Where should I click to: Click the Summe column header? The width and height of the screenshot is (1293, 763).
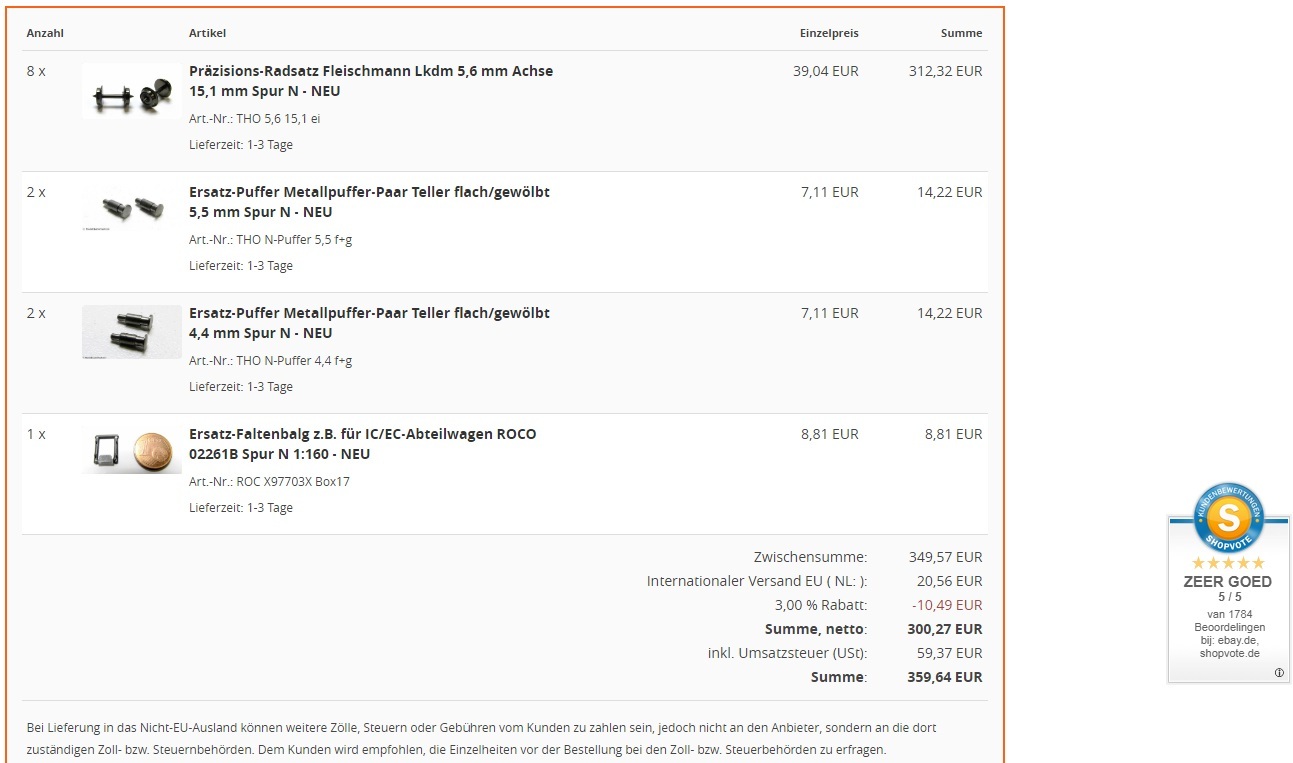(x=962, y=33)
